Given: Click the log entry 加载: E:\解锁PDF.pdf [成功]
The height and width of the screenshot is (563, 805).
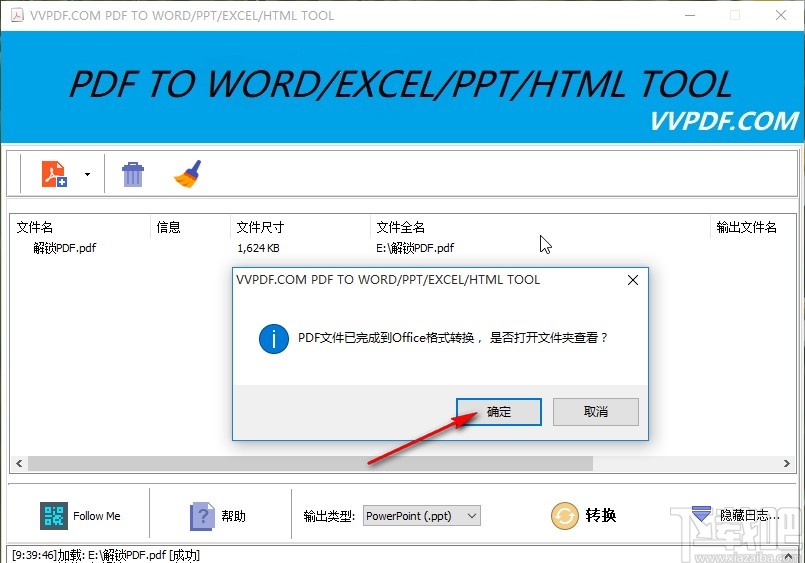Looking at the screenshot, I should coord(106,555).
